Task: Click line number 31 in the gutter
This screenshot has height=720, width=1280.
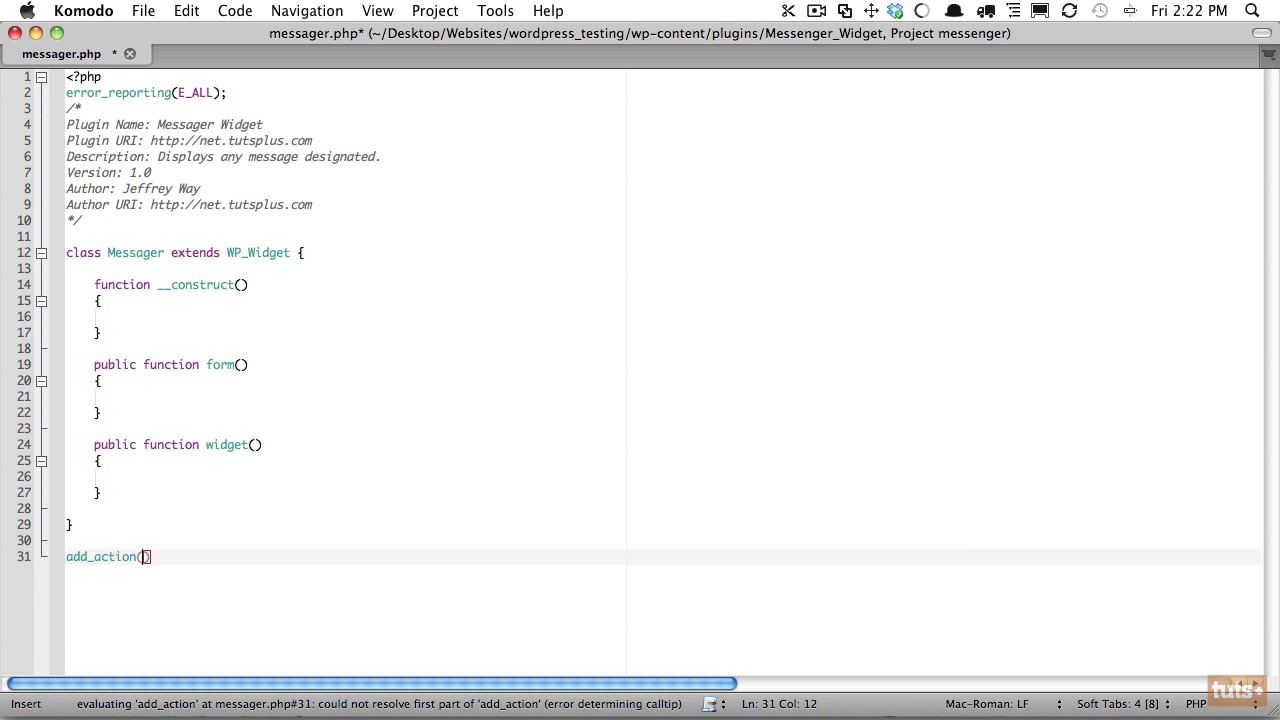Action: pos(24,557)
